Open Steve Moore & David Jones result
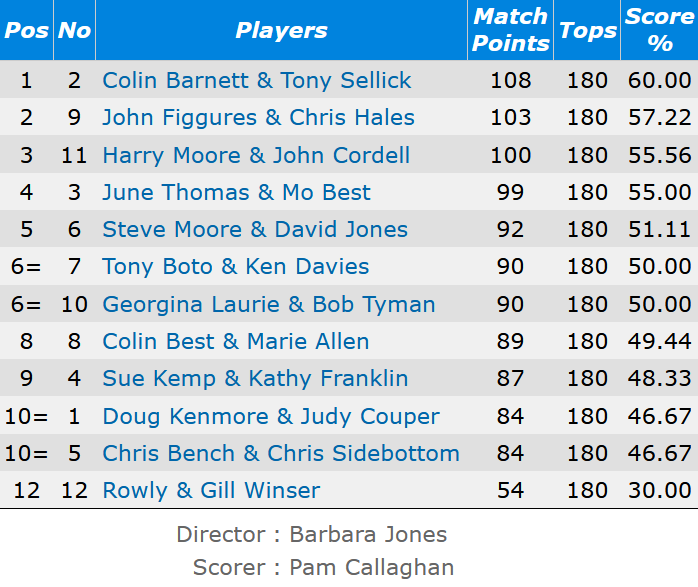 255,229
